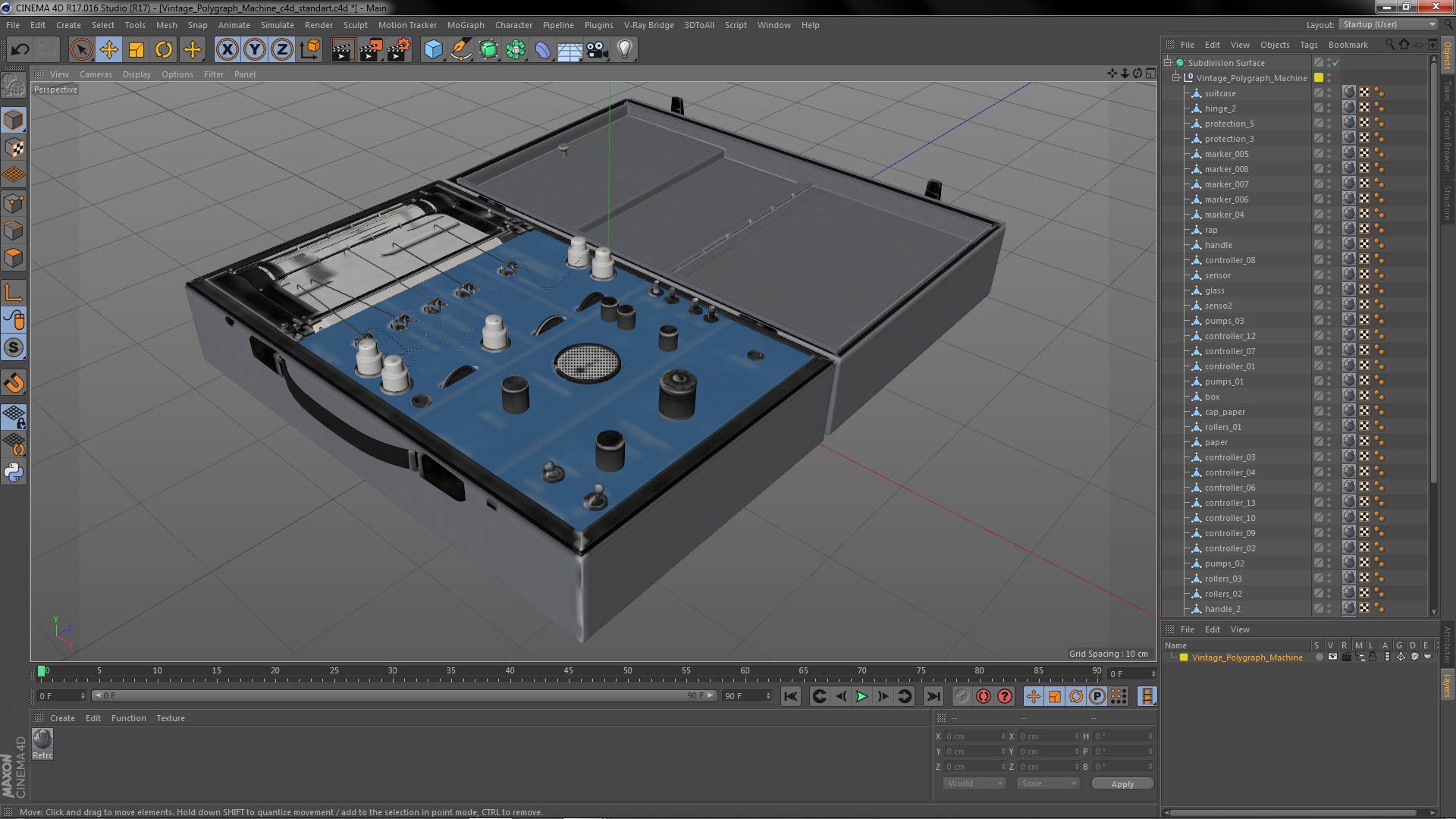This screenshot has height=819, width=1456.
Task: Collapse the Subdivision Surface tree node
Action: [x=1168, y=62]
